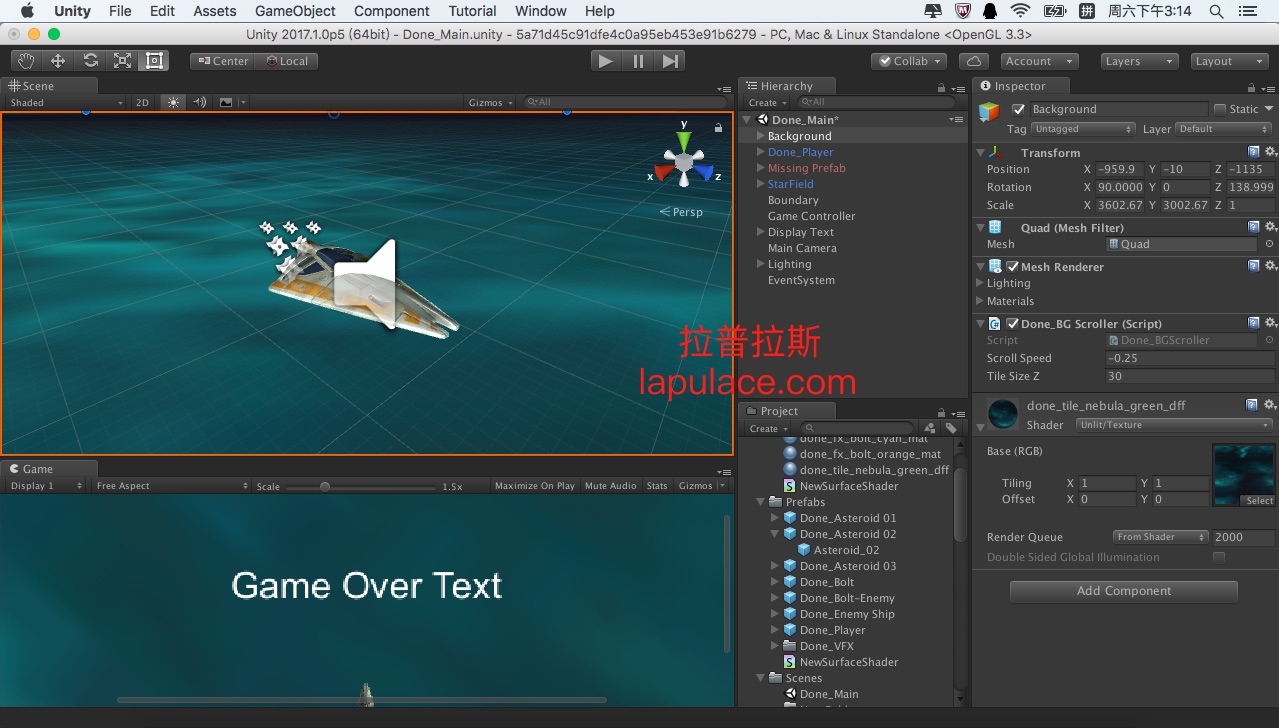Screen dimensions: 1279x728
Task: Open the cloud services button
Action: tap(974, 61)
